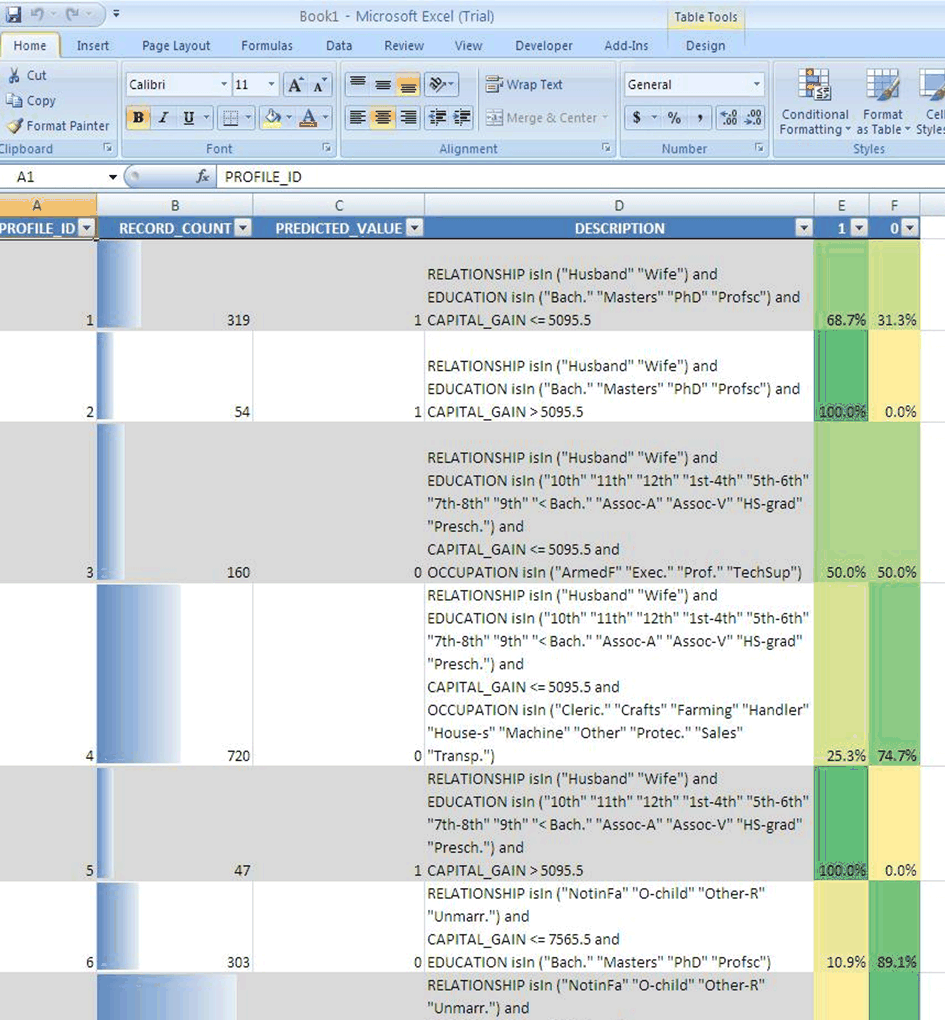Image resolution: width=945 pixels, height=1020 pixels.
Task: Open the Font name Calibri dropdown
Action: 223,86
